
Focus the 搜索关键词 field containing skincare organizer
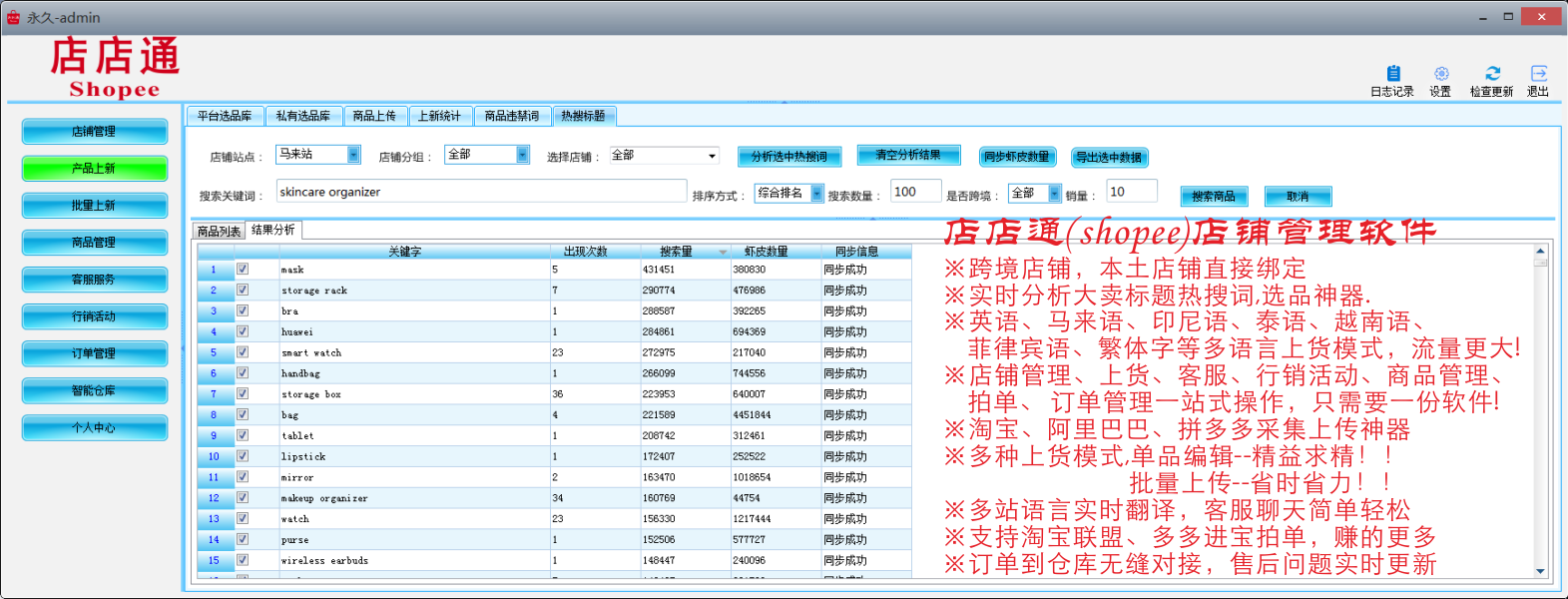pos(481,192)
